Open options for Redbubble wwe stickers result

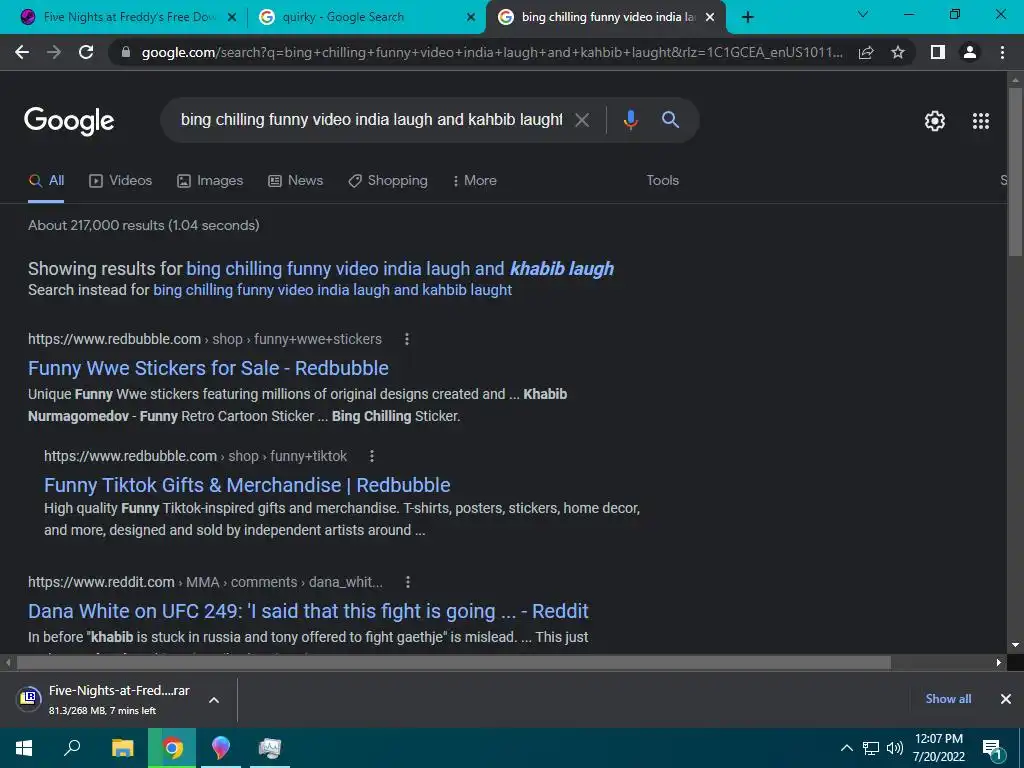[x=407, y=339]
